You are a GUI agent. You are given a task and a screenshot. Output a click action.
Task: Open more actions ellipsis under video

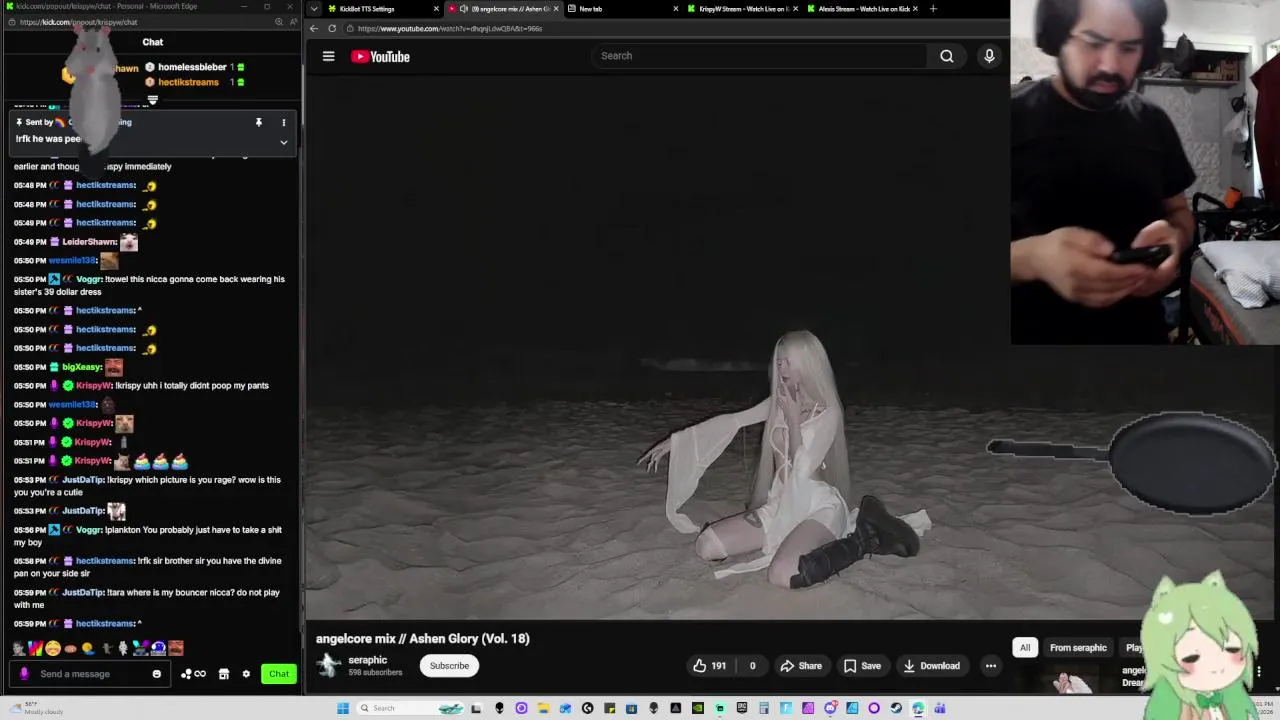point(990,666)
